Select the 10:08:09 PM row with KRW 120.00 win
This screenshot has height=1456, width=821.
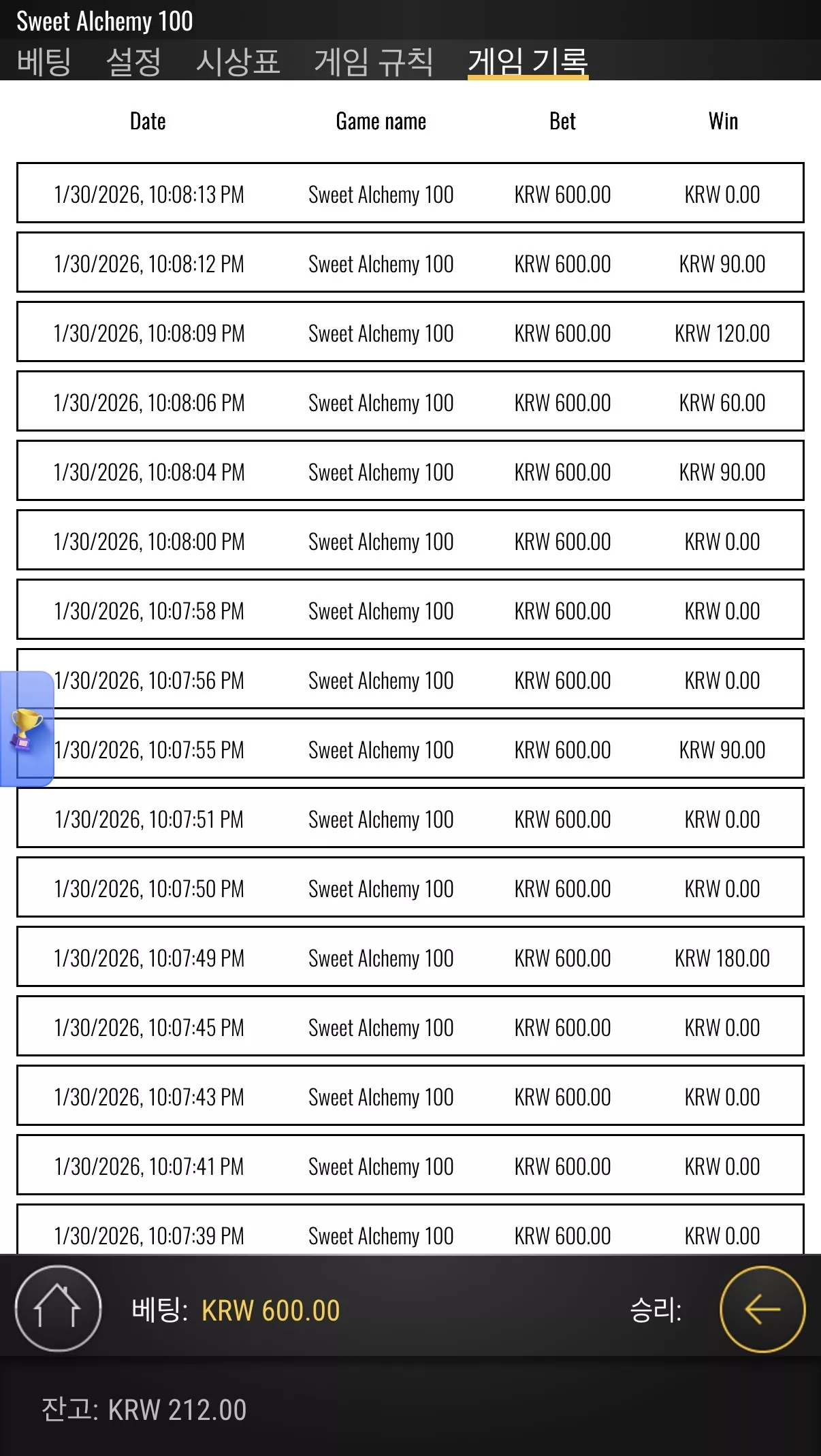(410, 331)
